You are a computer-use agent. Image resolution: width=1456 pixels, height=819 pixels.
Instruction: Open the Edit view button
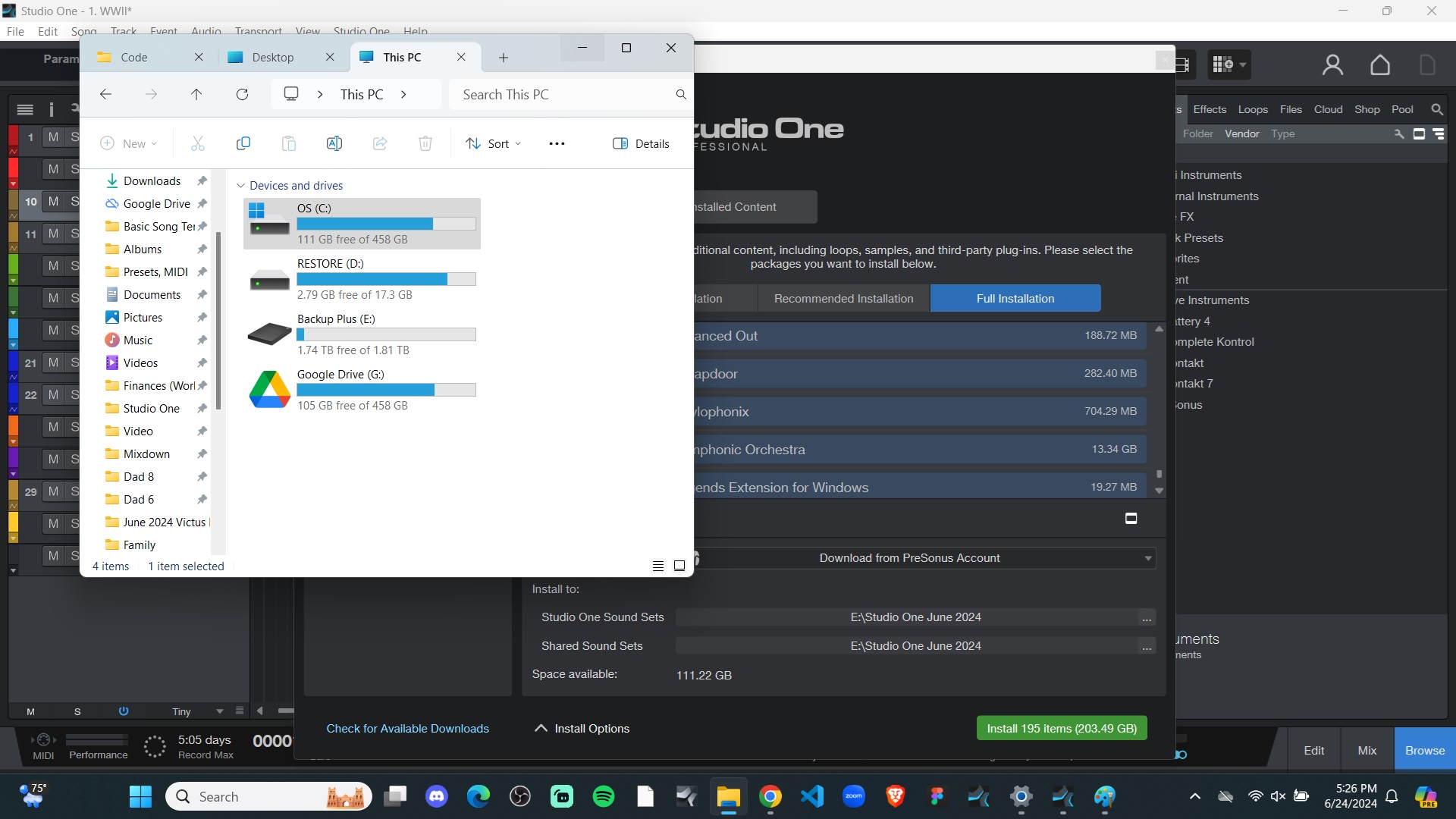tap(1314, 750)
